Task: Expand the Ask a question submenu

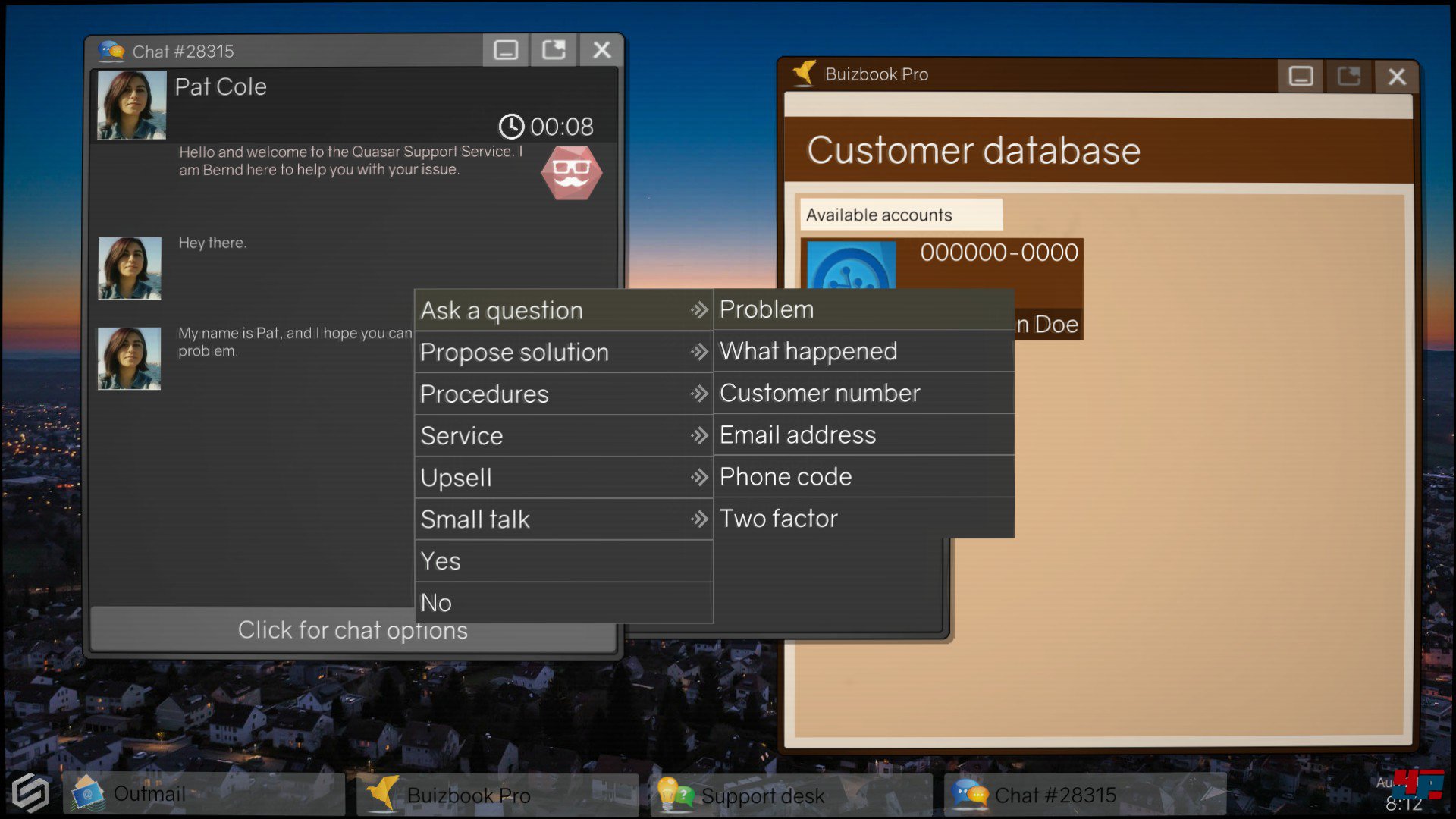Action: click(x=563, y=310)
